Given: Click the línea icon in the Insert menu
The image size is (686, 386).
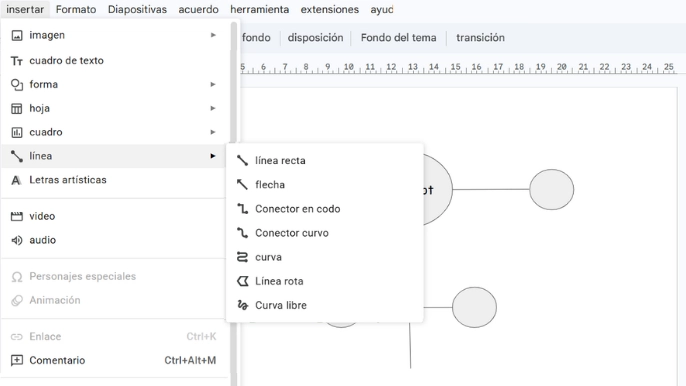Looking at the screenshot, I should click(x=17, y=156).
